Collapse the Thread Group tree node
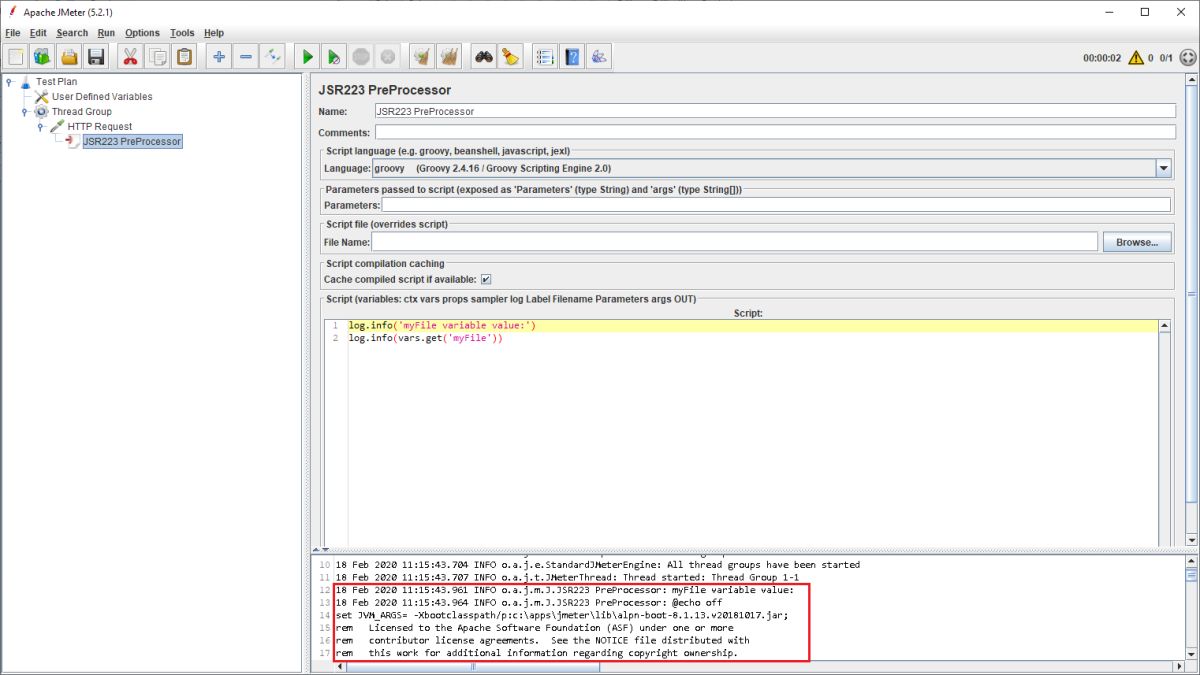1200x675 pixels. tap(25, 112)
